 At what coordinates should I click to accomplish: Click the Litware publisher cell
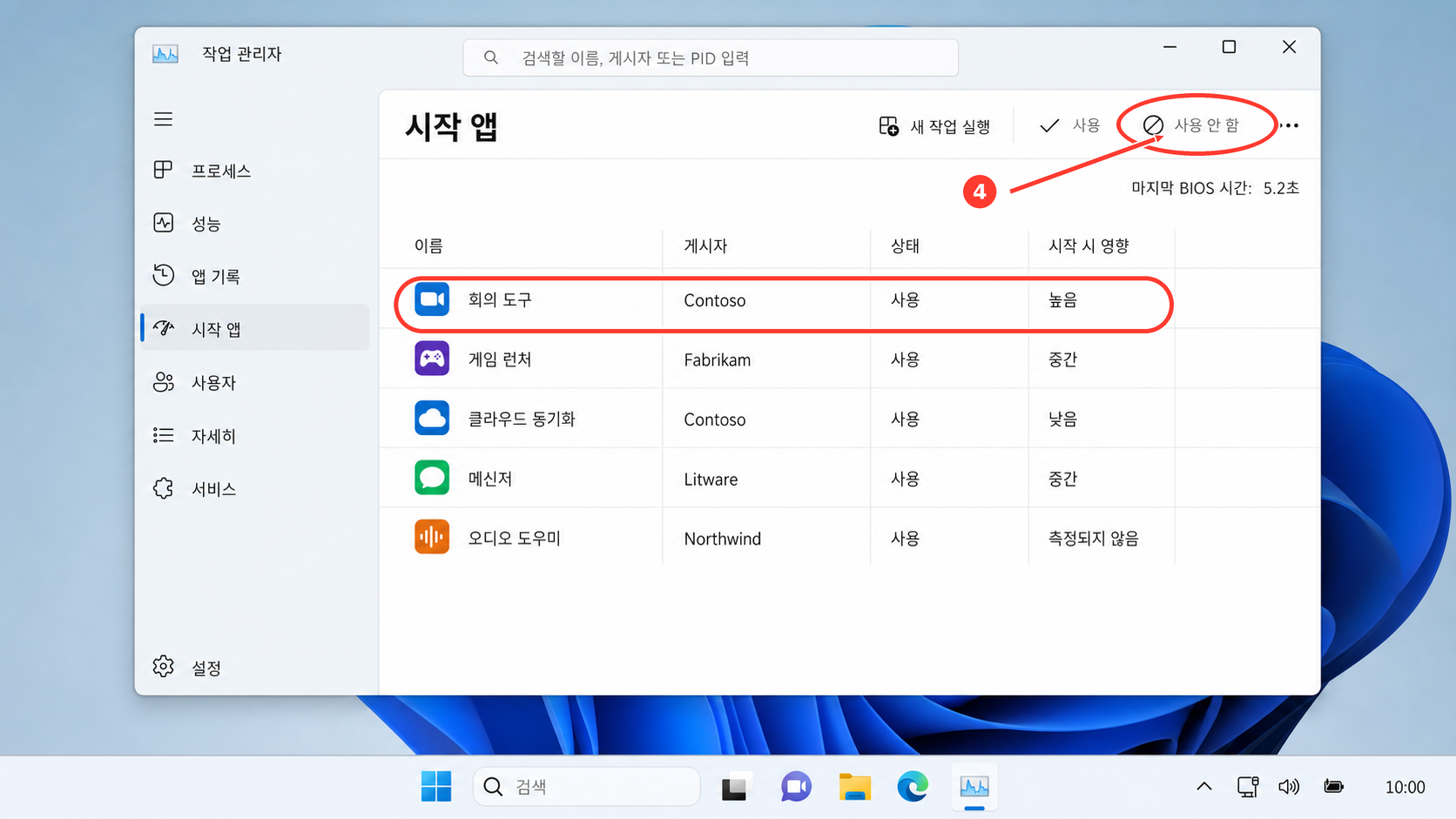[x=711, y=480]
